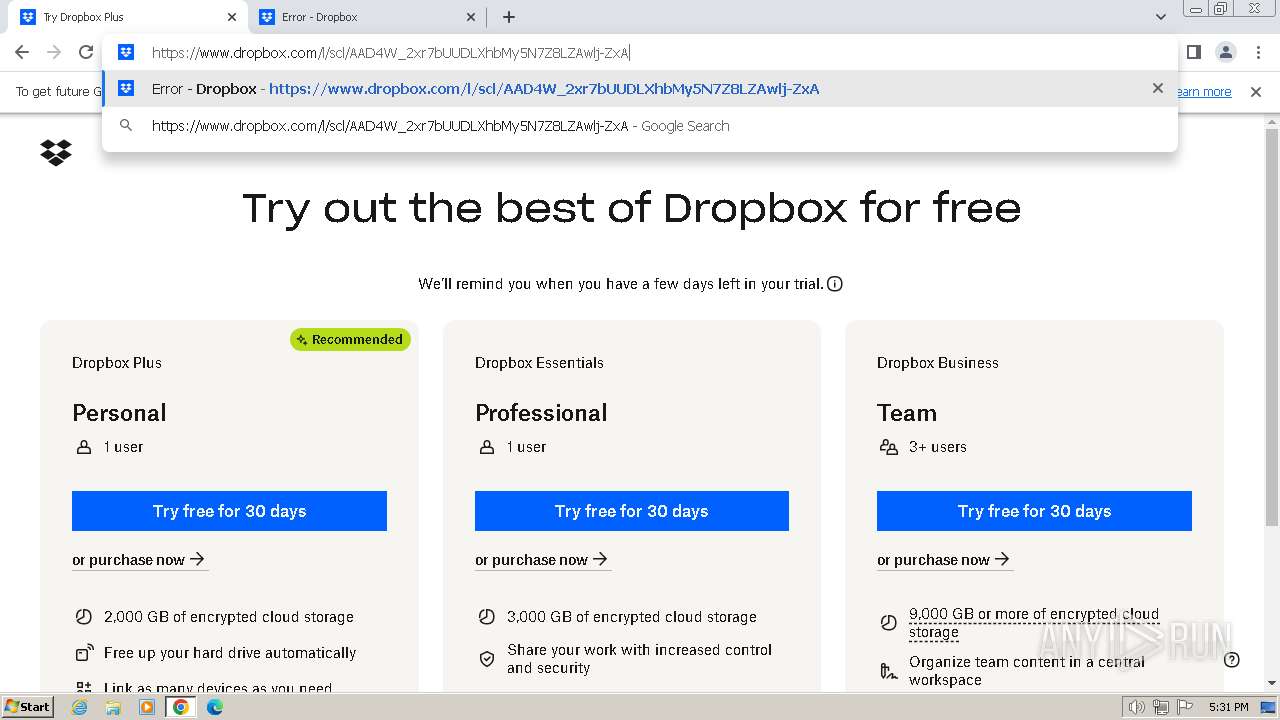
Task: Click inside the address bar URL field
Action: pos(640,53)
